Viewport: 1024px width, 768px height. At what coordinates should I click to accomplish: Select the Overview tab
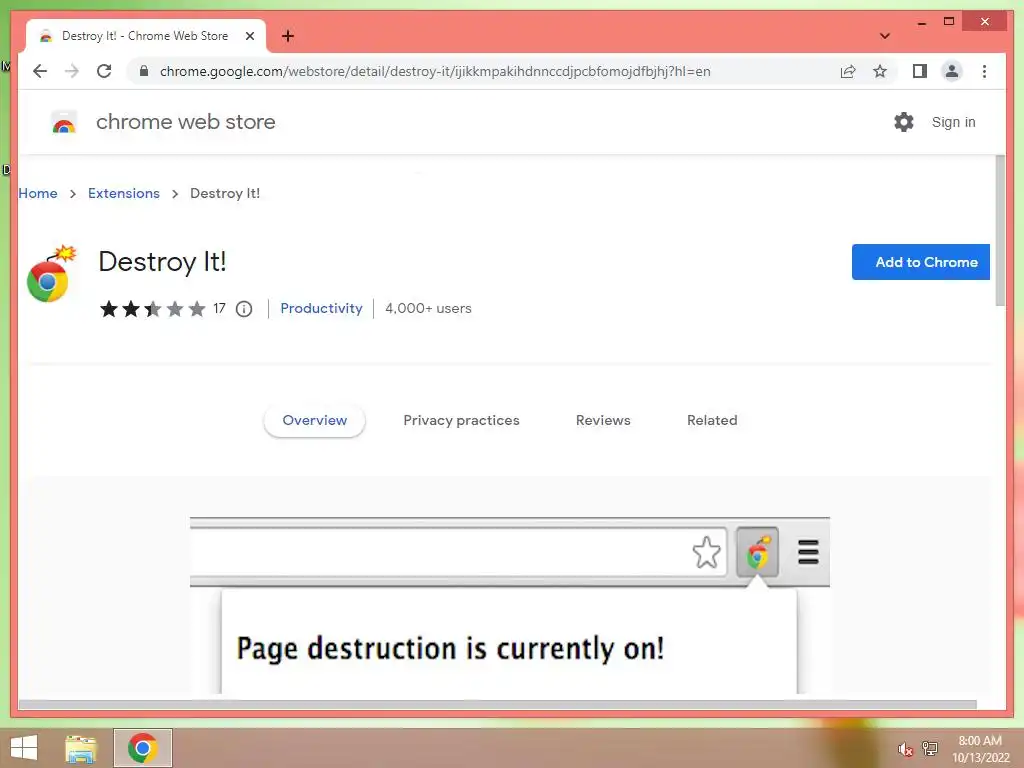coord(314,420)
